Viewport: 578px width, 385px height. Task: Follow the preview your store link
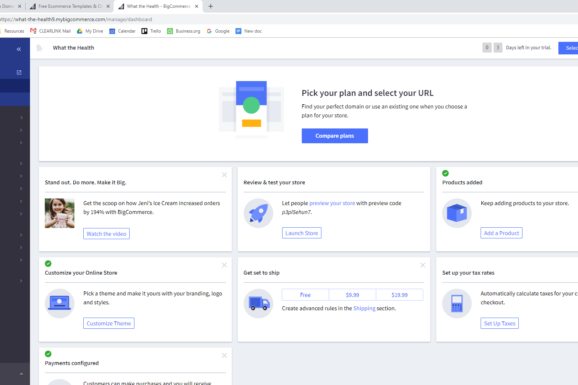click(x=332, y=203)
